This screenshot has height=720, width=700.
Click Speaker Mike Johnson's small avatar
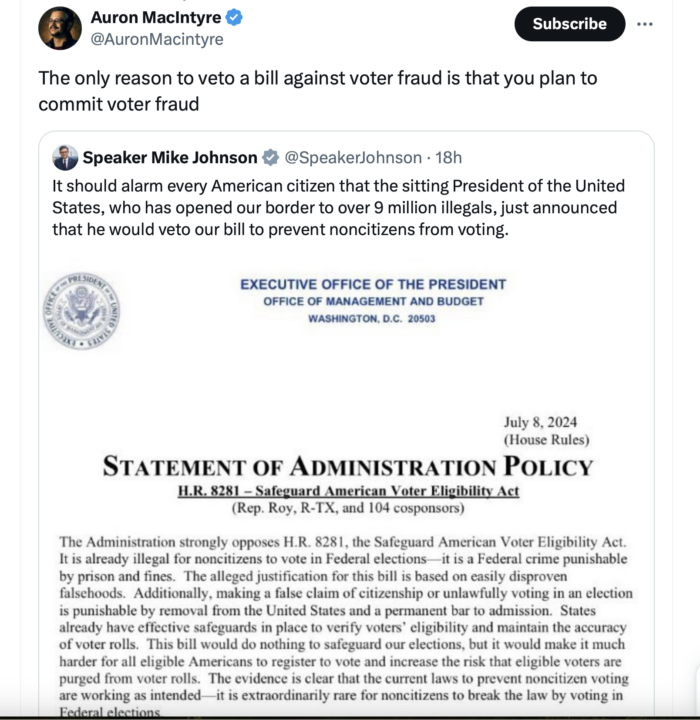65,157
